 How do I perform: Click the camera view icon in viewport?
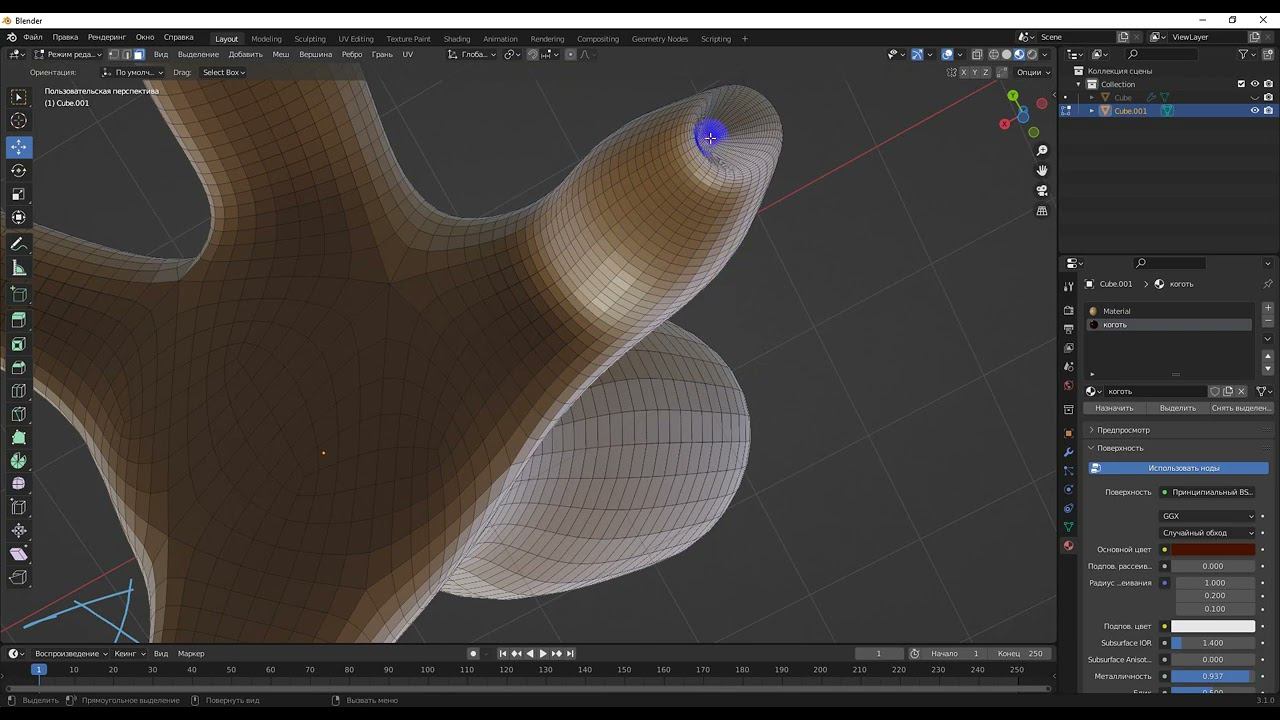1042,190
